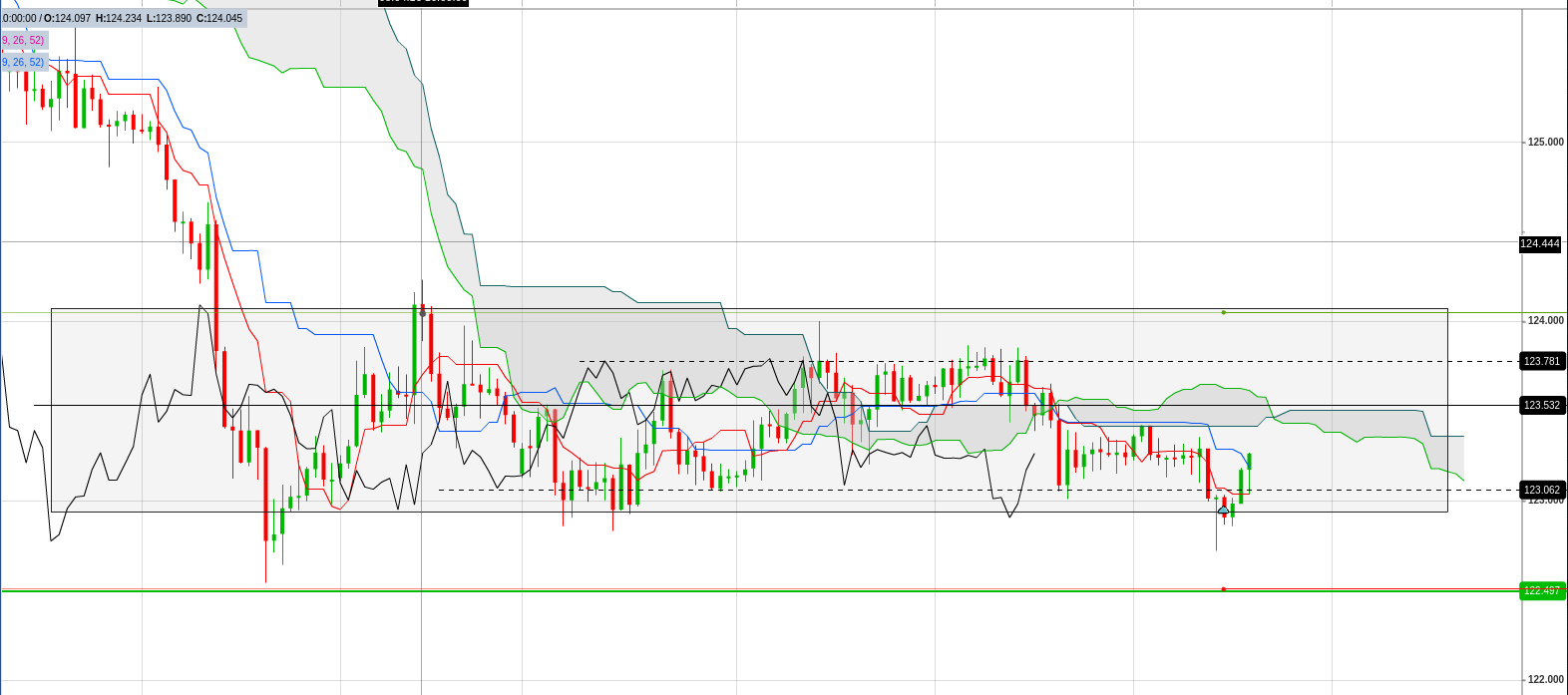Click the blue triangle trade marker
This screenshot has width=1568, height=695.
coord(1223,511)
